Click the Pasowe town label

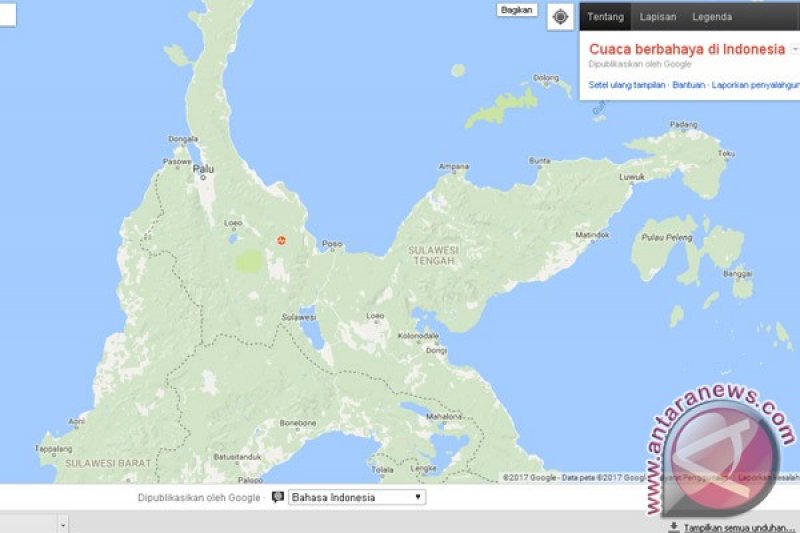pos(177,162)
